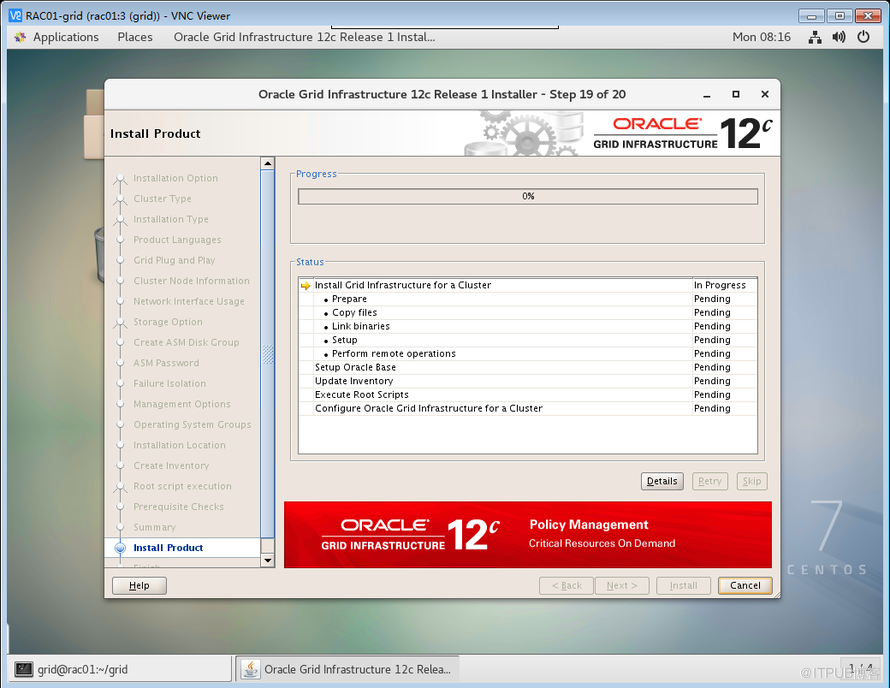Click the network status icon in the top panel

point(814,37)
